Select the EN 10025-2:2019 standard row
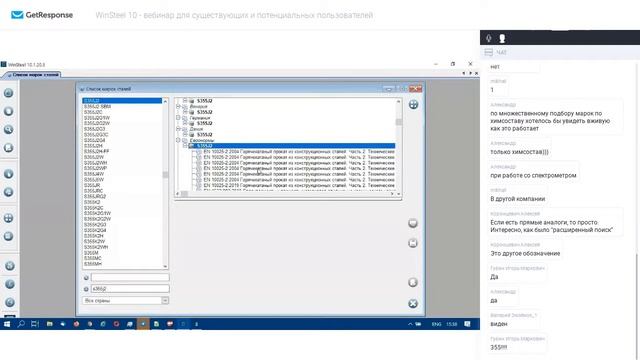This screenshot has width=640, height=360. [299, 185]
